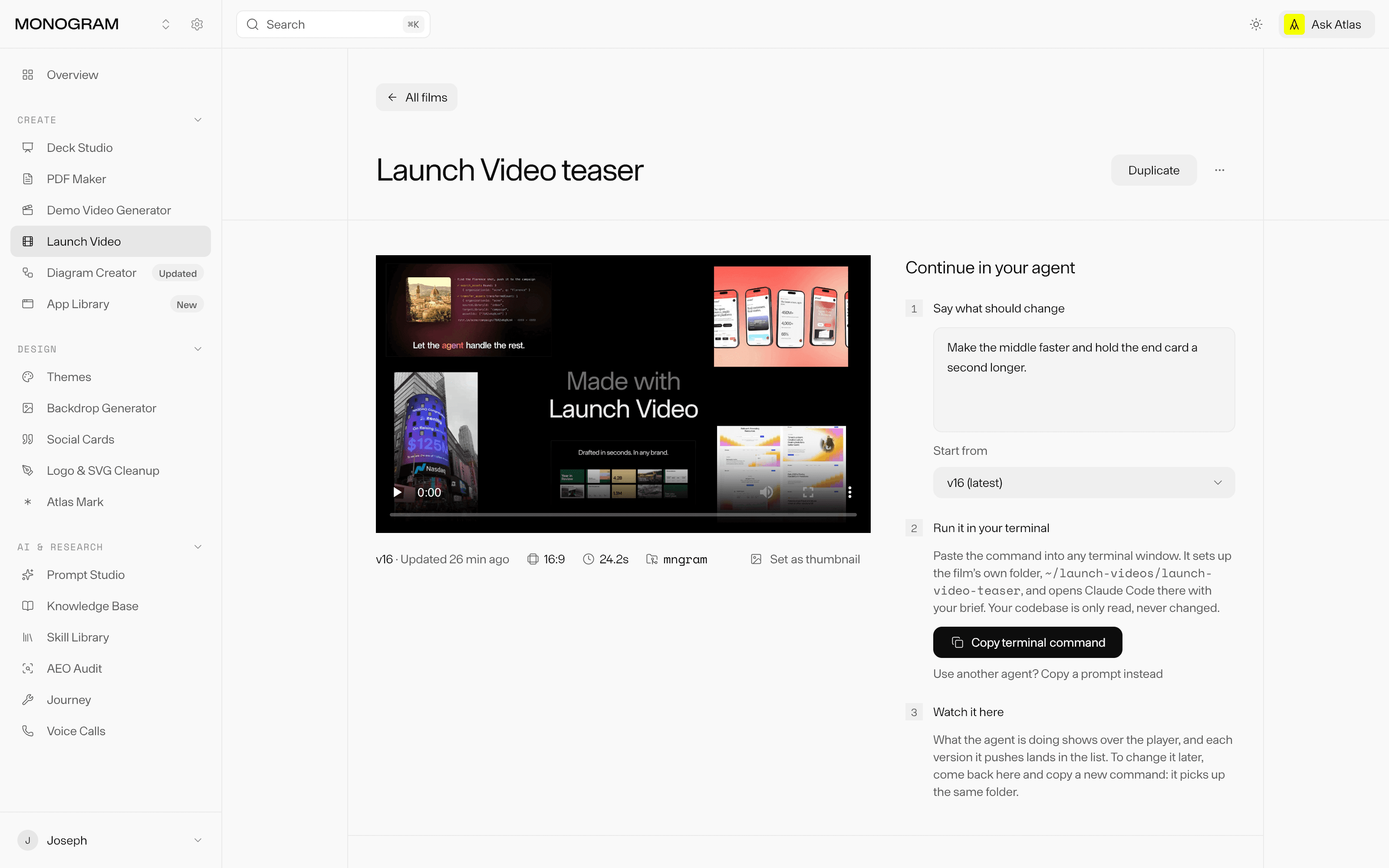Click the Prompt Studio sparkle icon
This screenshot has width=1389, height=868.
[x=27, y=575]
